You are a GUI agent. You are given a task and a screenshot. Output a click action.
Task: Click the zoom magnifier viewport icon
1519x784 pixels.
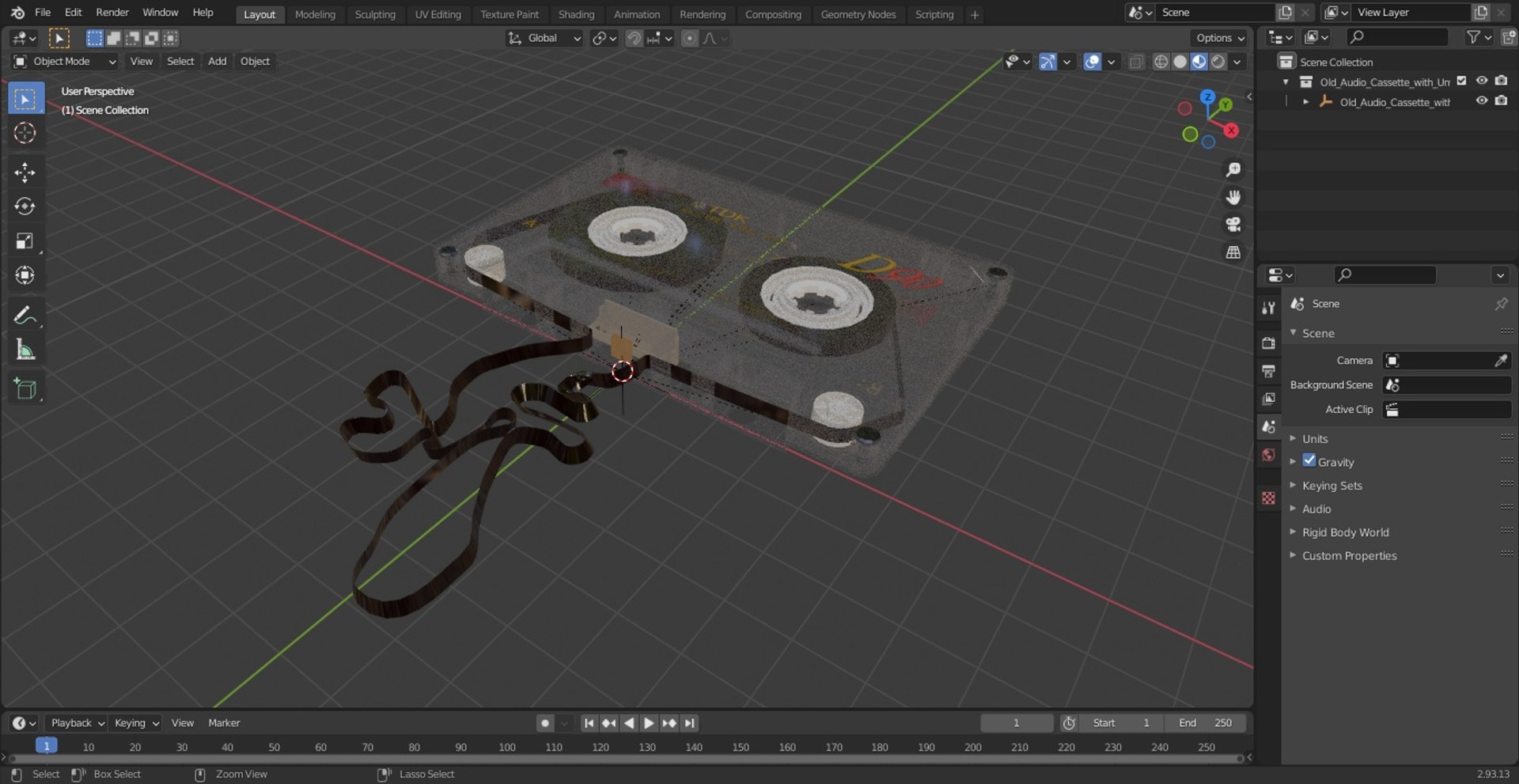pyautogui.click(x=1233, y=169)
